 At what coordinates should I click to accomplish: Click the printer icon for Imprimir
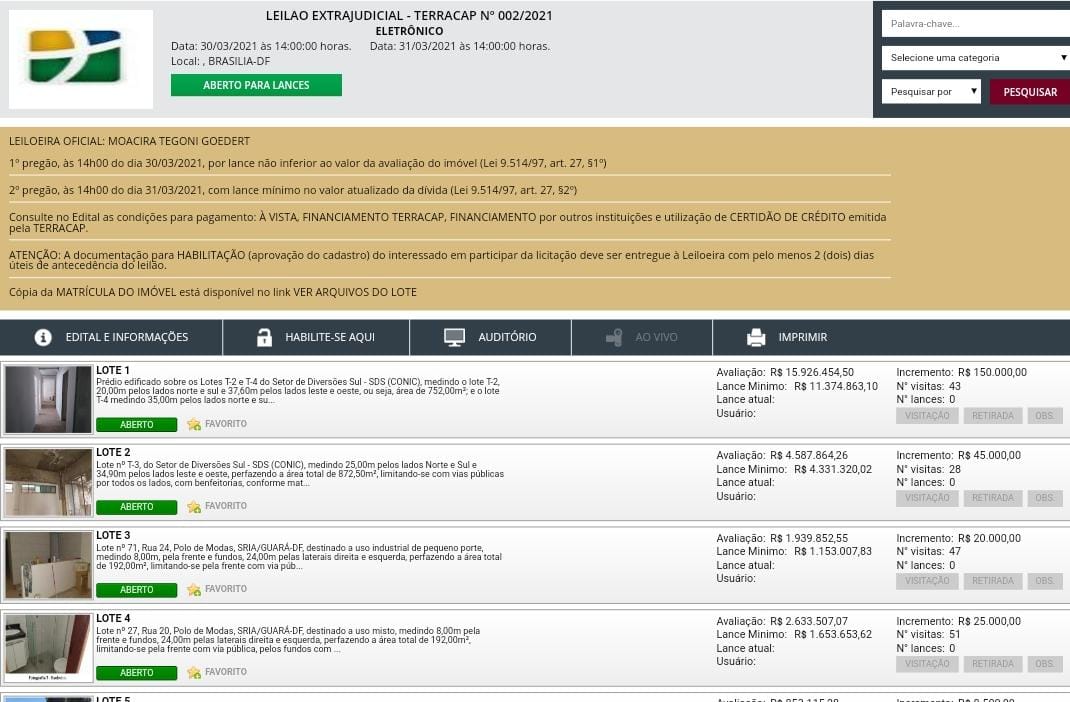pos(756,337)
